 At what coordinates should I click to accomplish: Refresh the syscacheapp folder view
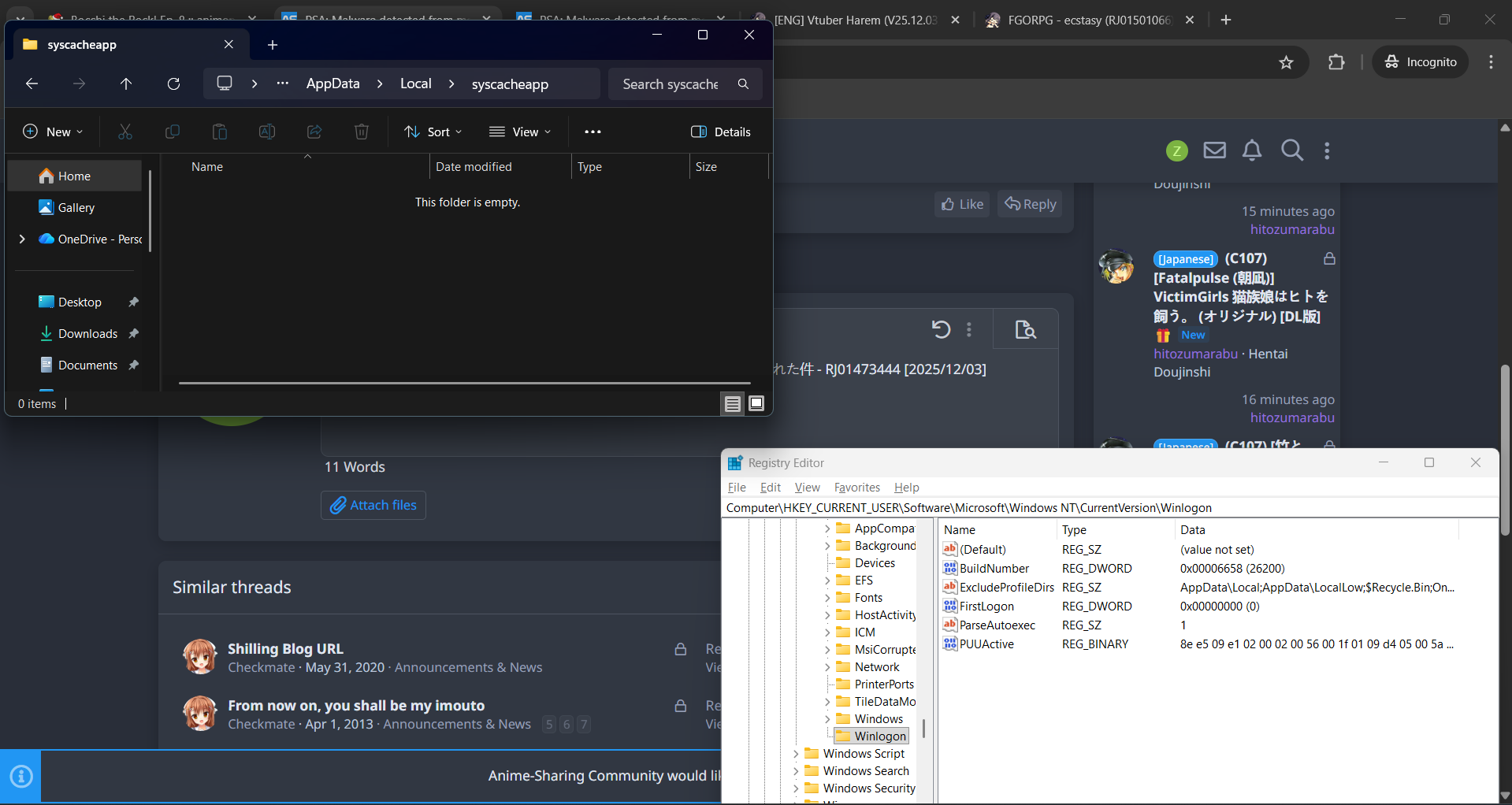pos(173,83)
